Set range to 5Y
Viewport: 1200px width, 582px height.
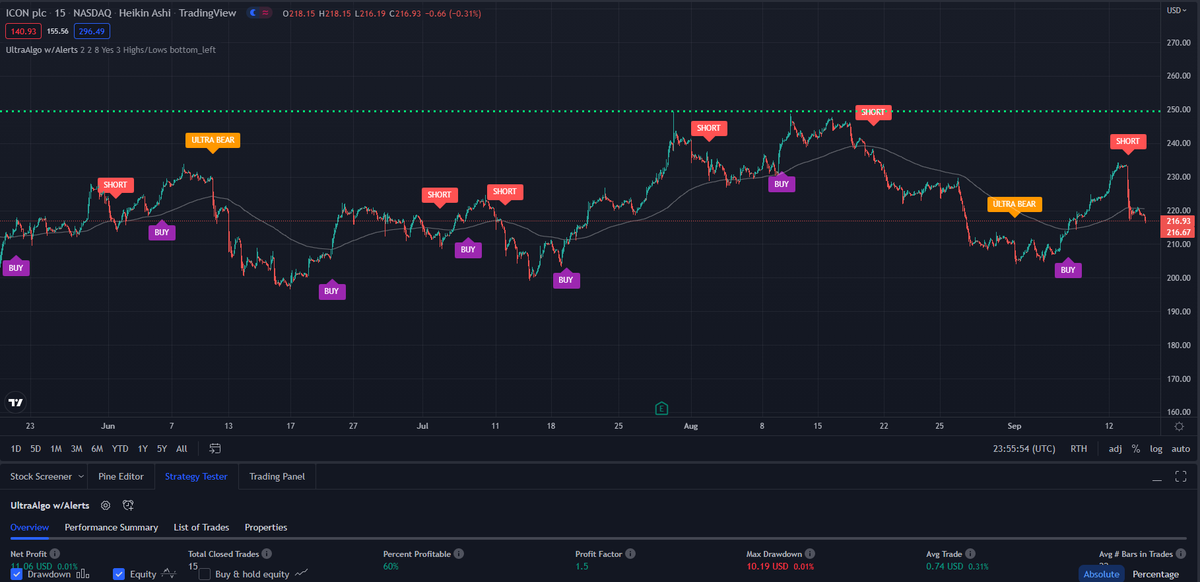pos(162,448)
